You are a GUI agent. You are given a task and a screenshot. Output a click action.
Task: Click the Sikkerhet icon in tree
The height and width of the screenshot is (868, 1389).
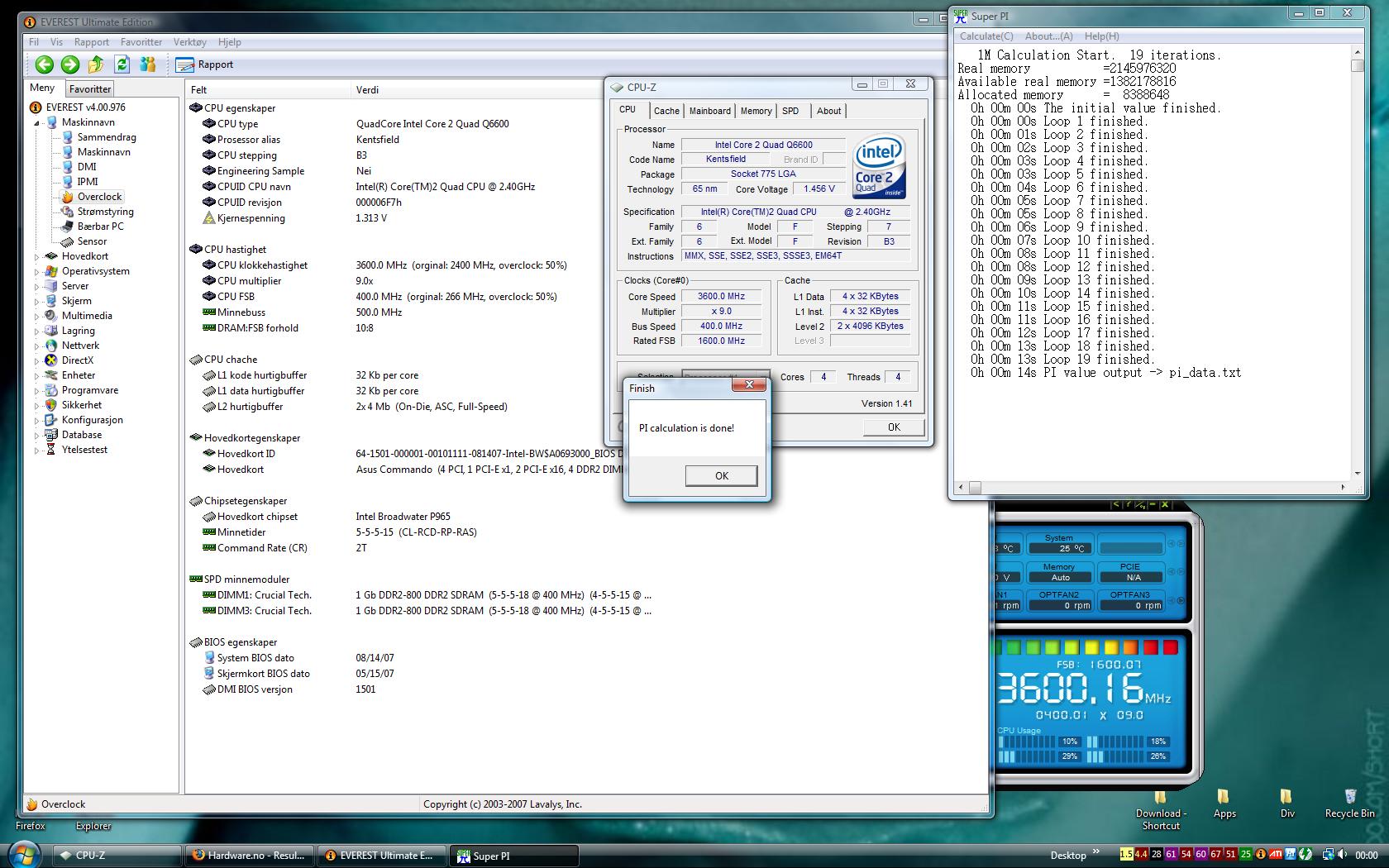(51, 405)
